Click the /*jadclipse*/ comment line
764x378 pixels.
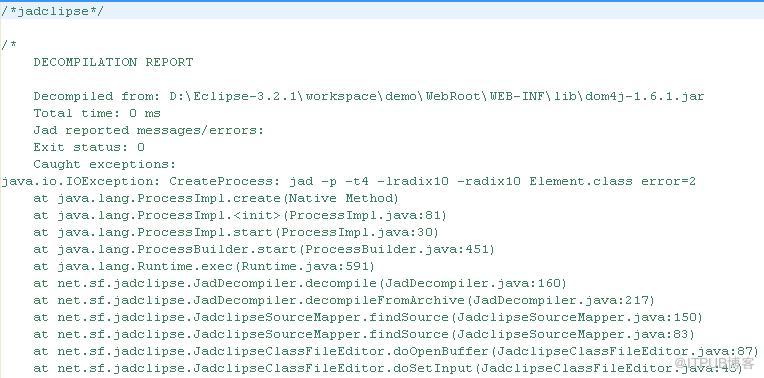pos(52,11)
